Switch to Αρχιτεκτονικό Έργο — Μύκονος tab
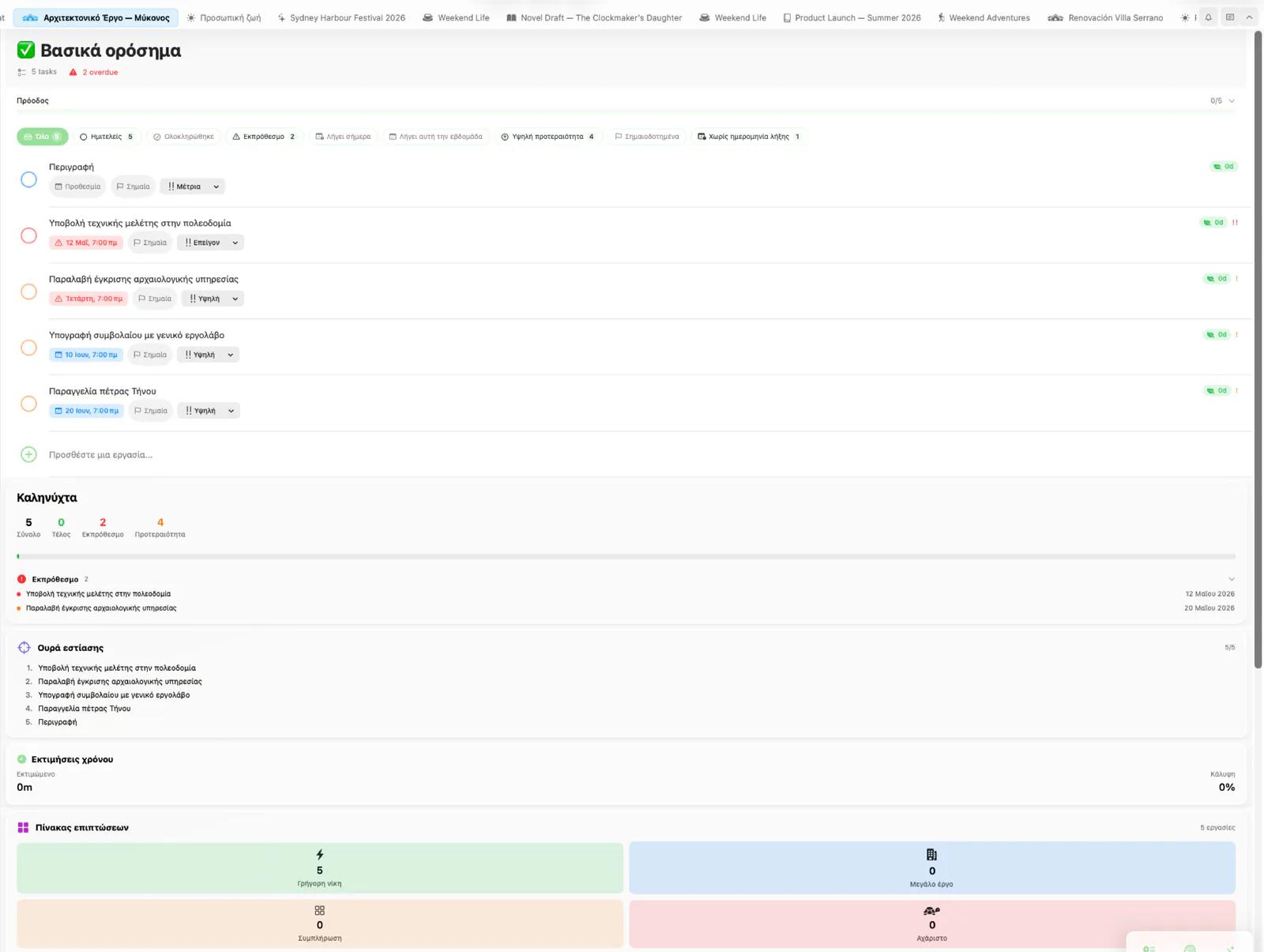 click(x=96, y=17)
